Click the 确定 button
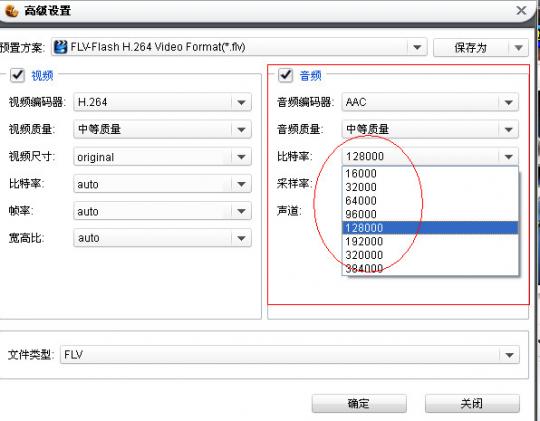The width and height of the screenshot is (540, 421). click(359, 403)
